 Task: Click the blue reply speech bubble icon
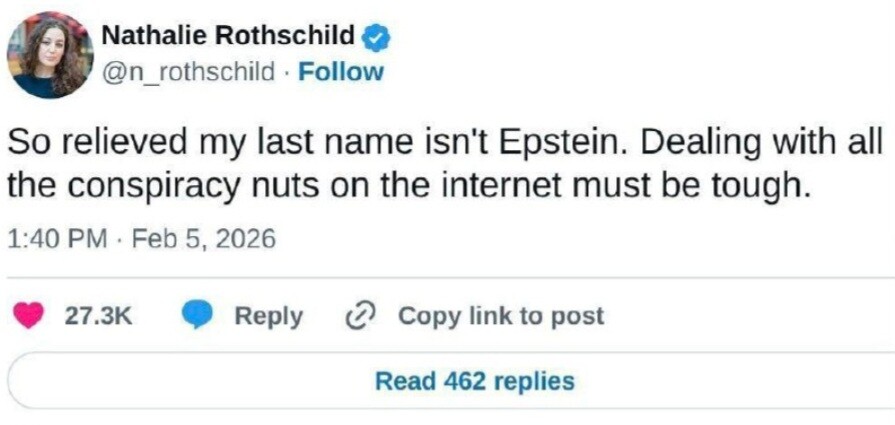pos(198,316)
